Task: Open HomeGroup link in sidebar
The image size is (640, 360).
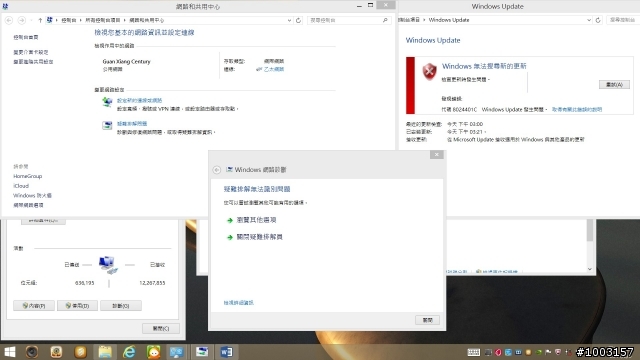Action: coord(27,176)
